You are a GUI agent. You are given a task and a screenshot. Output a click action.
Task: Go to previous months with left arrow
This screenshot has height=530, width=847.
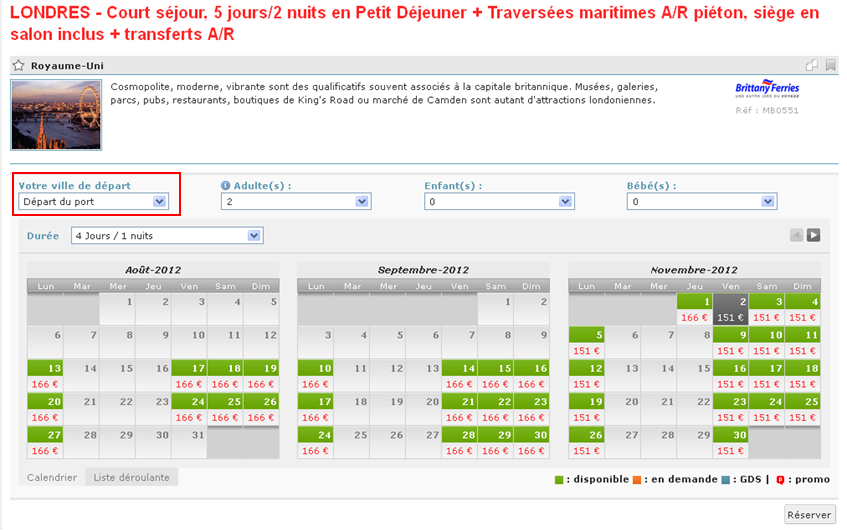click(x=797, y=235)
